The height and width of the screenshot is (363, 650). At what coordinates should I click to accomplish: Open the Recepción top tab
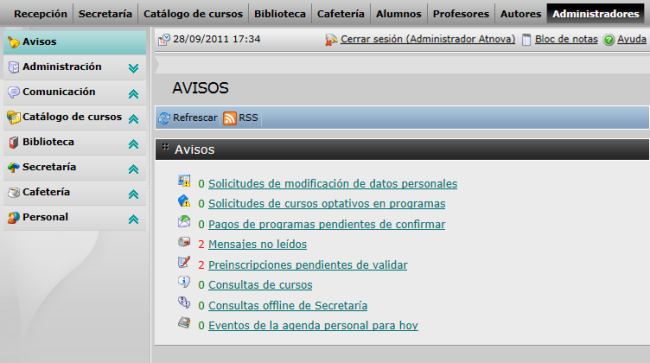(41, 14)
